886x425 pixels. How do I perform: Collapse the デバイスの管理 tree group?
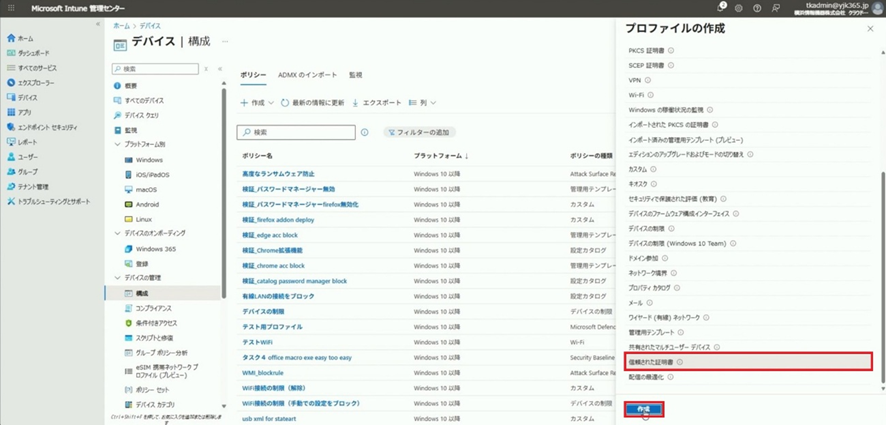click(x=117, y=277)
